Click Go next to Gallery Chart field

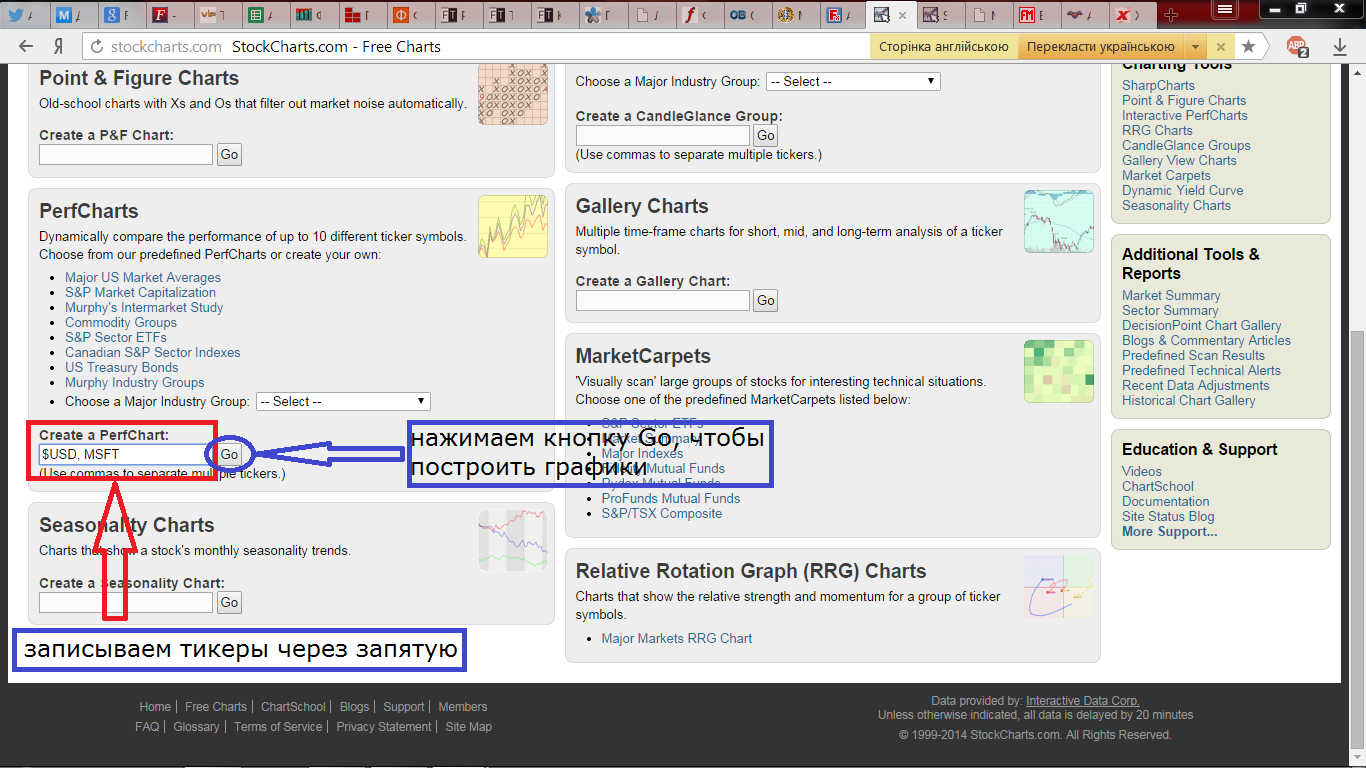(766, 300)
